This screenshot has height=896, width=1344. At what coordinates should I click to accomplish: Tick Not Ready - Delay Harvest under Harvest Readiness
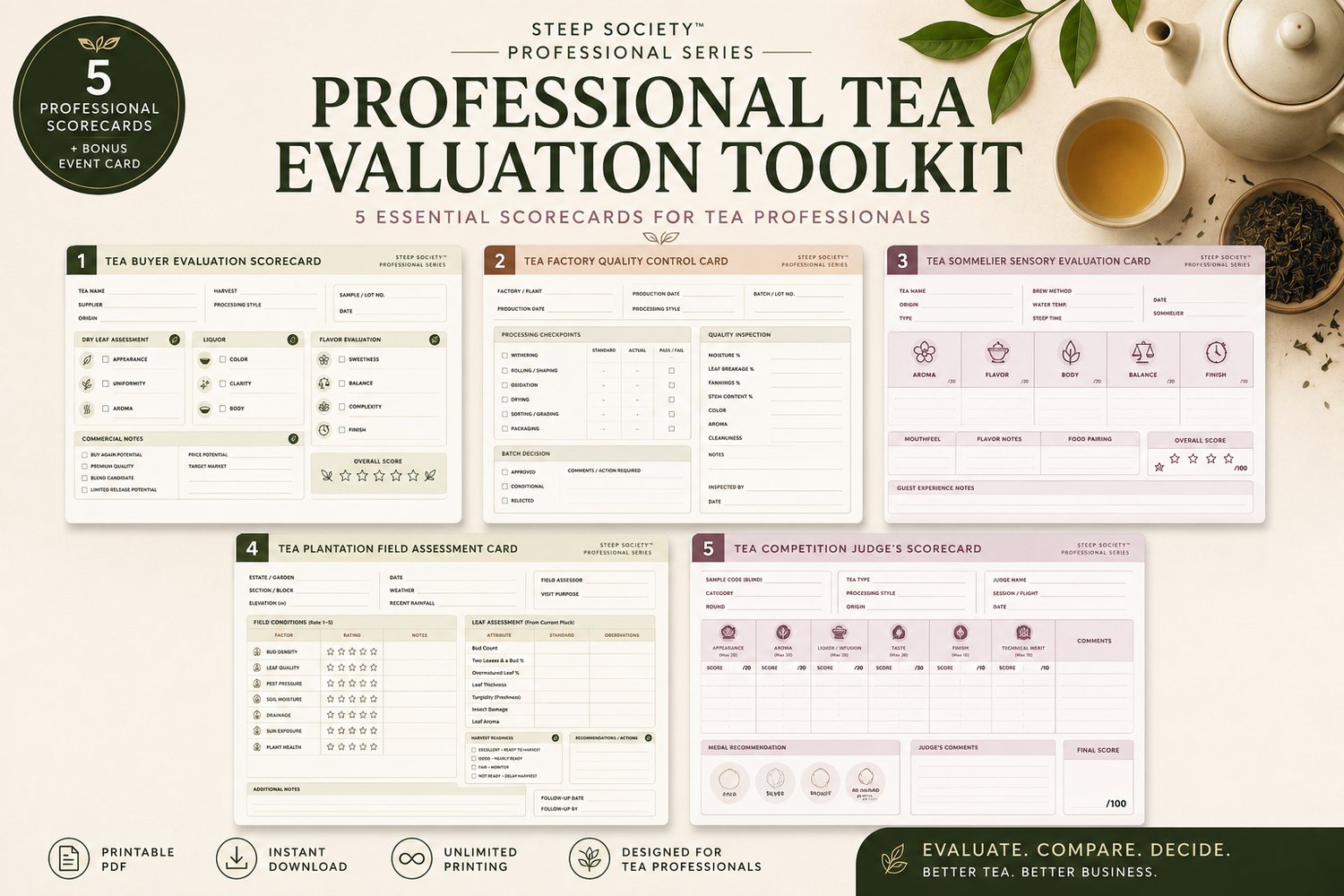pyautogui.click(x=474, y=776)
